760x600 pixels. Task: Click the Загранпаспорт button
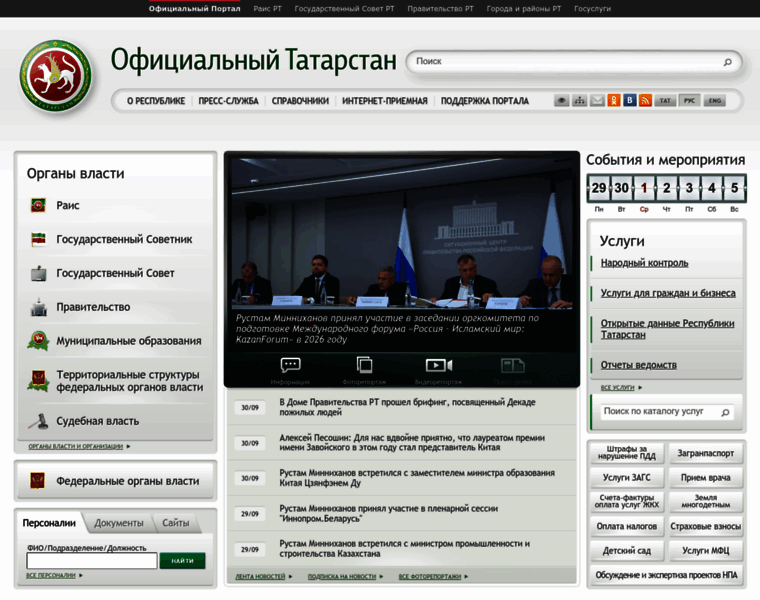point(705,453)
